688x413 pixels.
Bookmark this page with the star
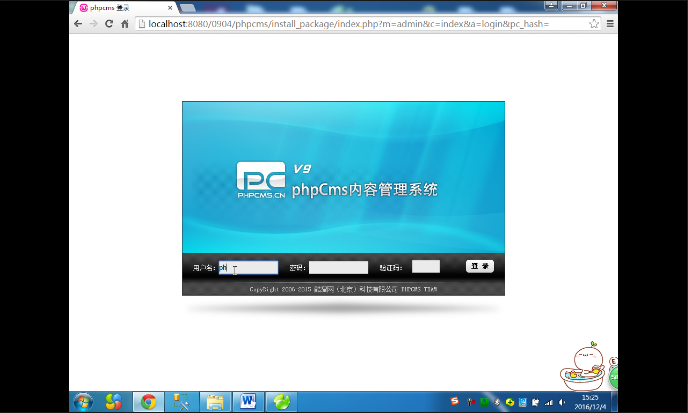pos(594,24)
